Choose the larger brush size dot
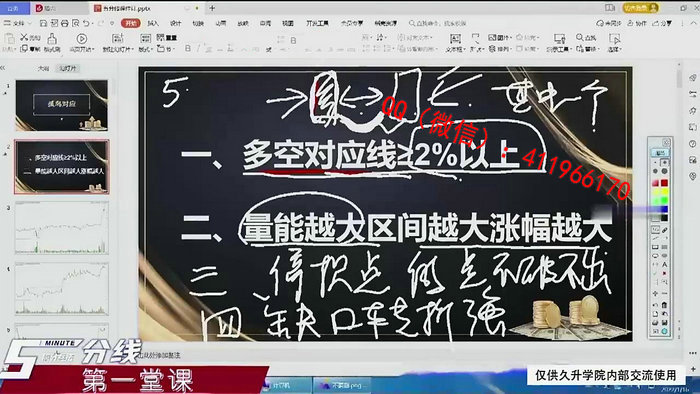700x394 pixels. (x=664, y=170)
